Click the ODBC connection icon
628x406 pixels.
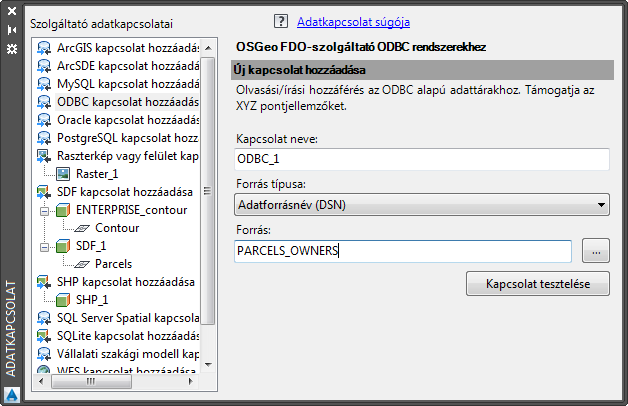point(44,102)
